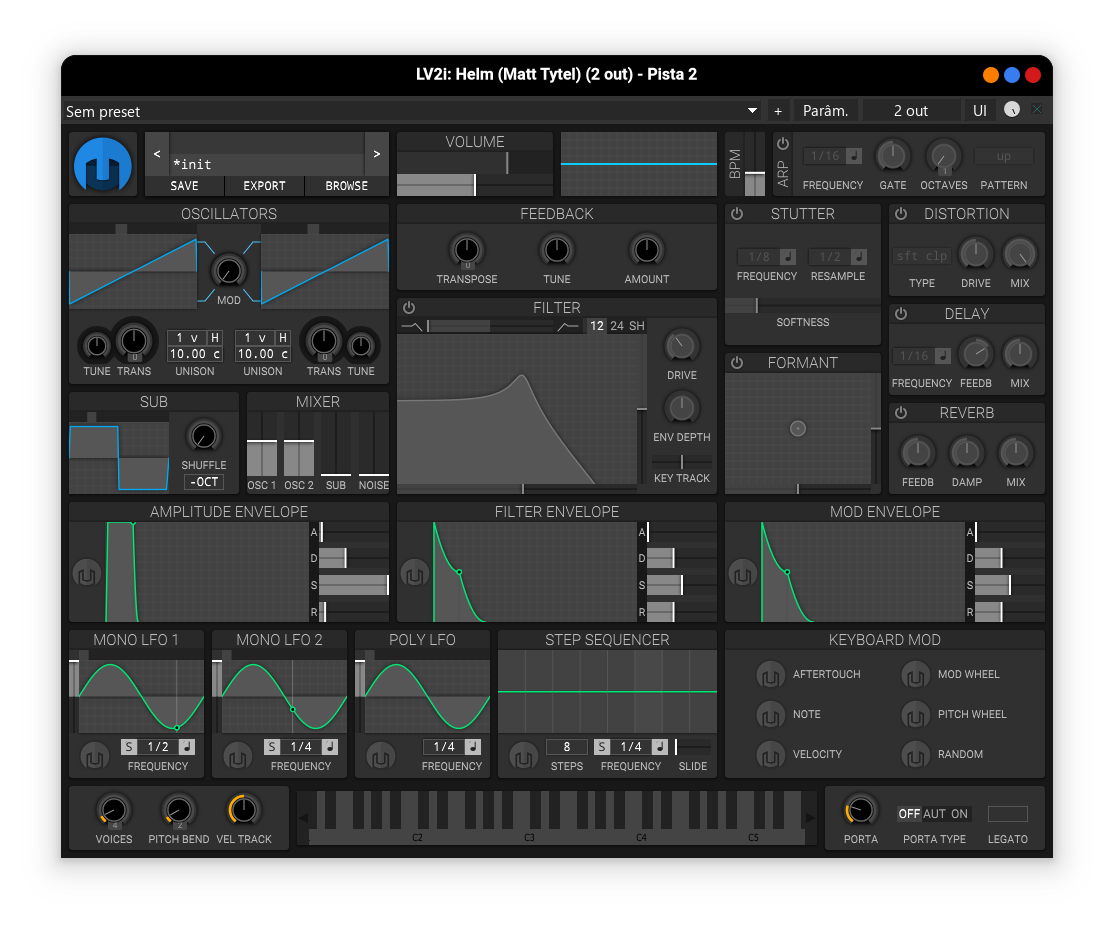1114x925 pixels.
Task: Click the BROWSE button
Action: click(x=347, y=186)
